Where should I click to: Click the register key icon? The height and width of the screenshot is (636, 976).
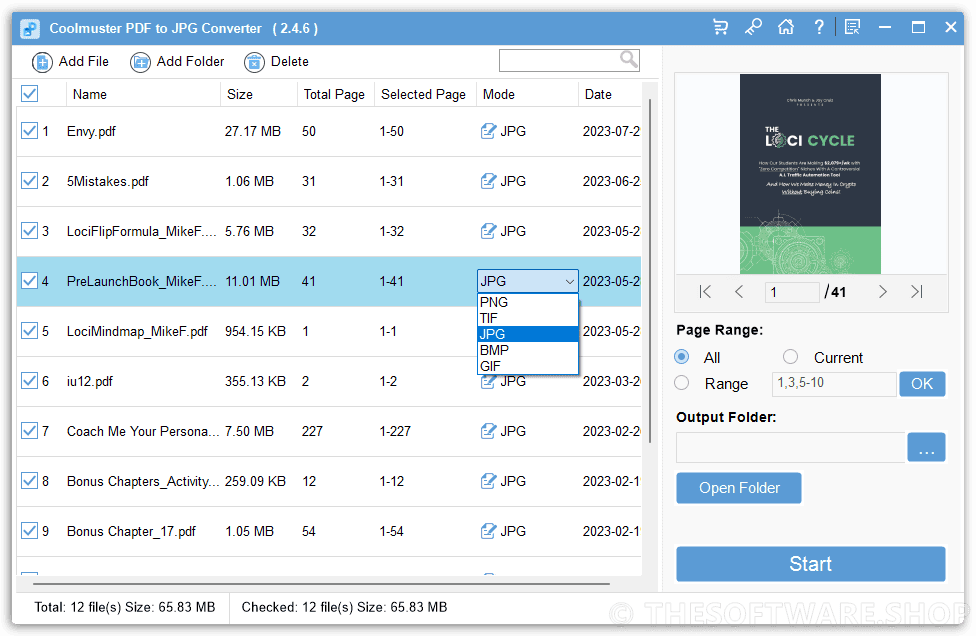click(x=753, y=27)
